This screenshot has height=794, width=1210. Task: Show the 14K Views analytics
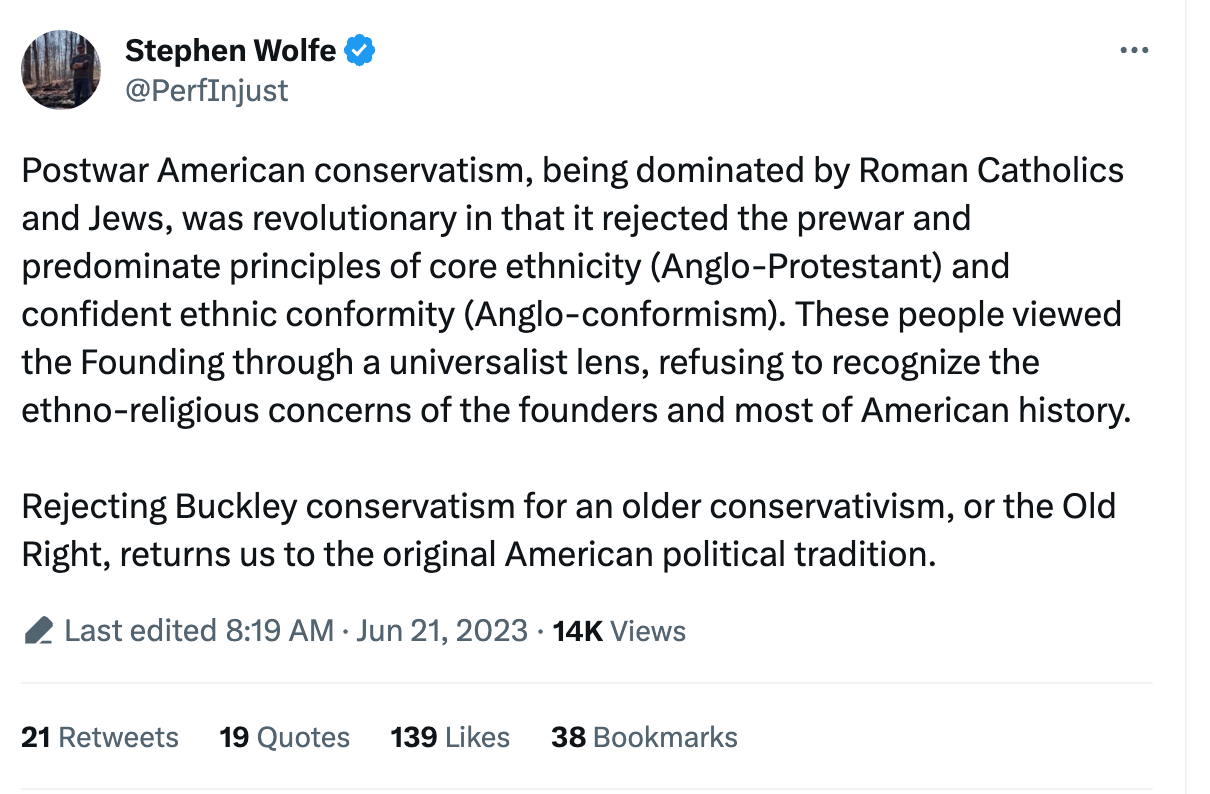[619, 631]
